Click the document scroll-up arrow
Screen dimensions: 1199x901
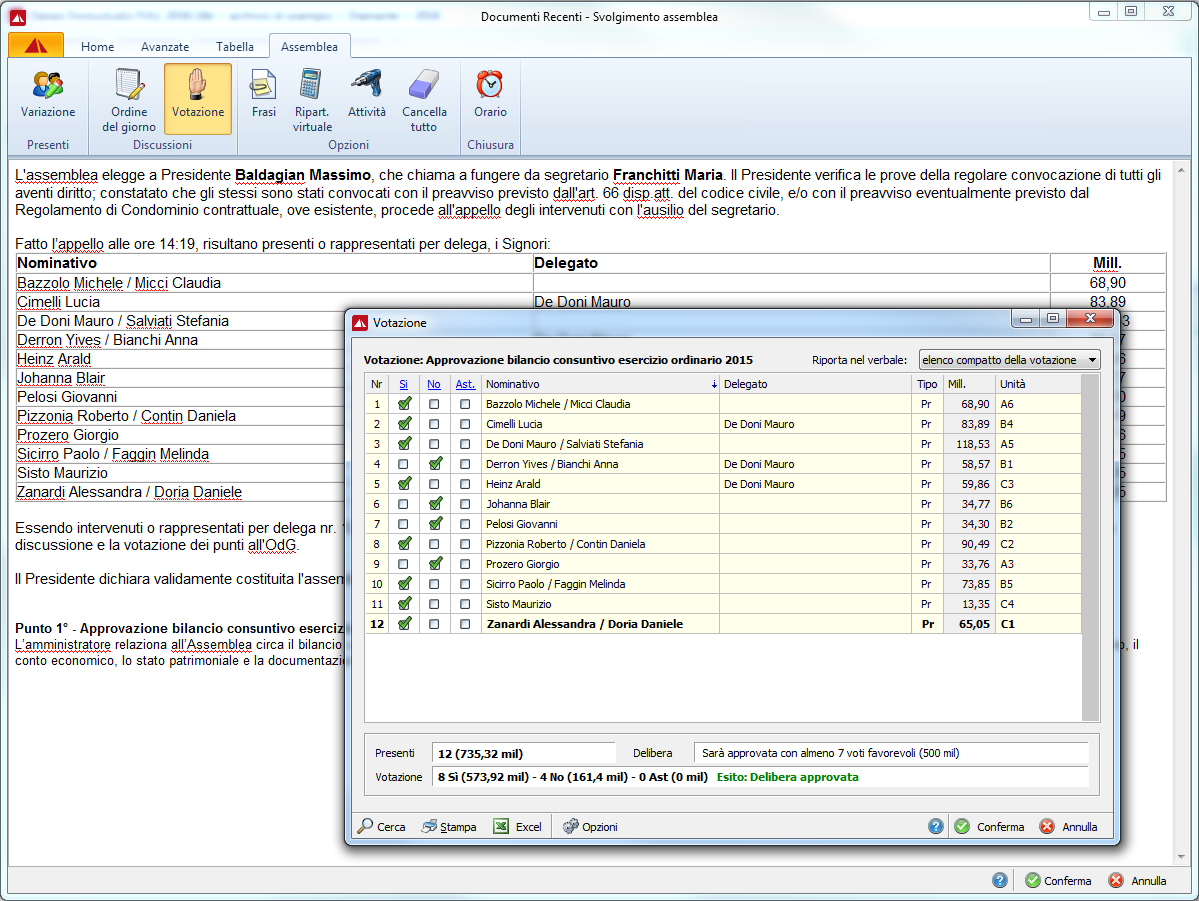[1181, 171]
